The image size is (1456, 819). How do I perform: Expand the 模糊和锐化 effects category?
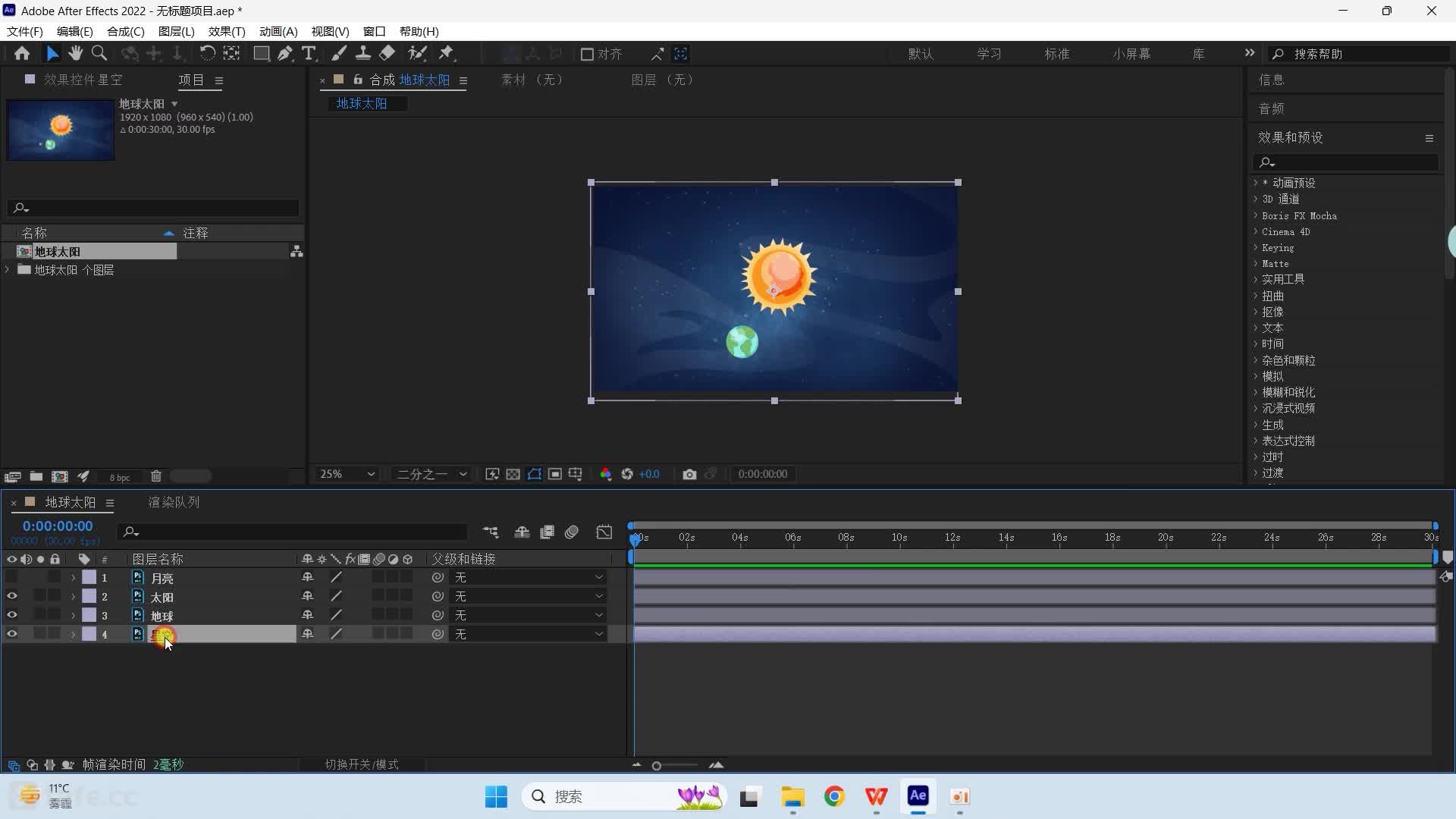pyautogui.click(x=1256, y=392)
